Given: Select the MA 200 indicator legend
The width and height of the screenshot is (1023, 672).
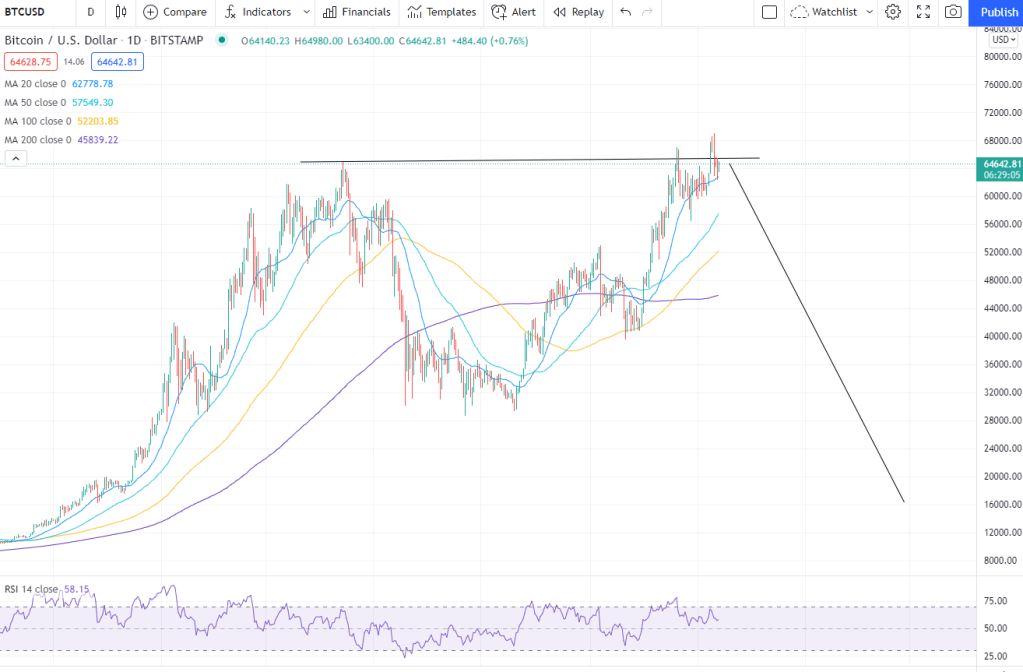Looking at the screenshot, I should point(35,140).
